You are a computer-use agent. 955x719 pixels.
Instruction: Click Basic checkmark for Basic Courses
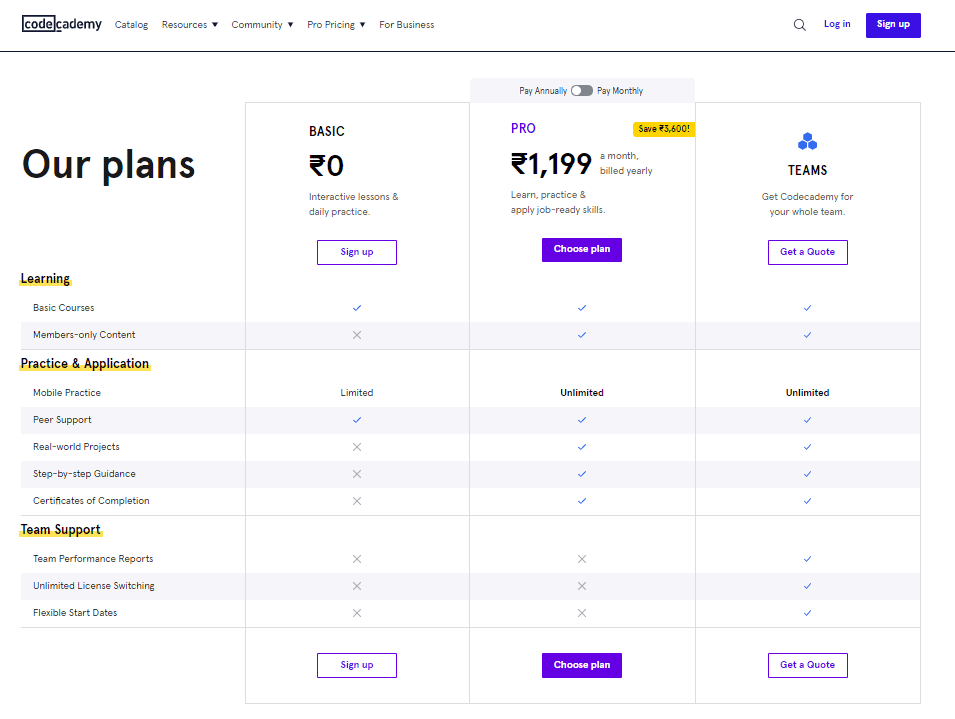tap(357, 308)
